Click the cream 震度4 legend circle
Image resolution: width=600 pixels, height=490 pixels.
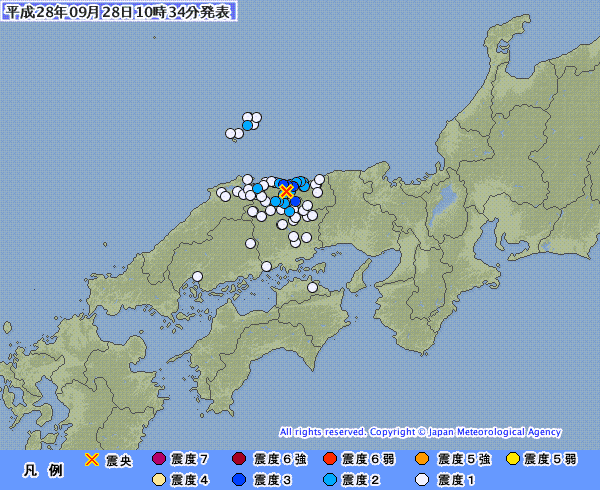(x=159, y=480)
